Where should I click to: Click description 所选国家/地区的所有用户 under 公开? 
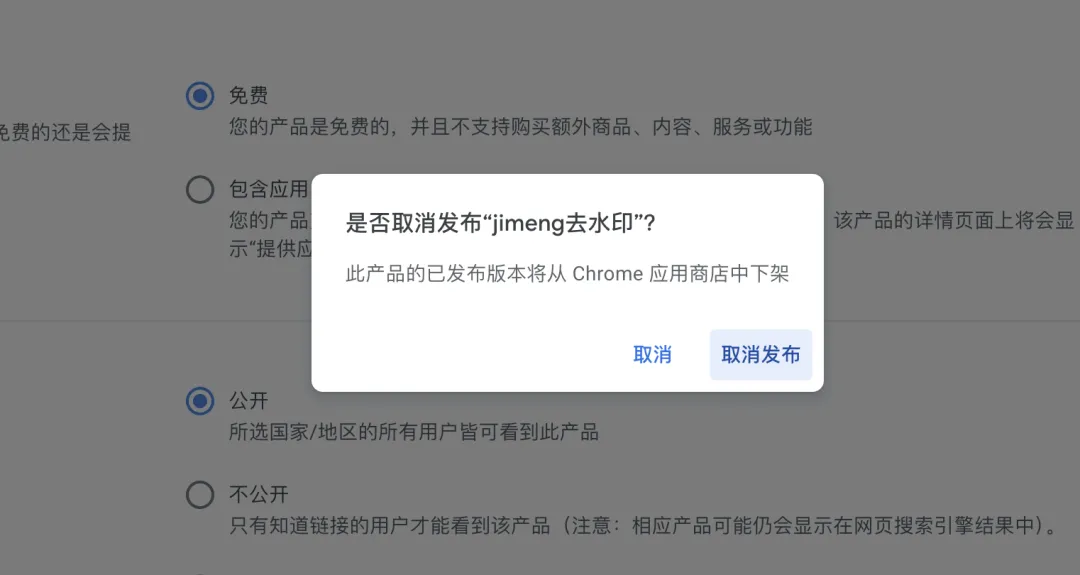point(413,432)
